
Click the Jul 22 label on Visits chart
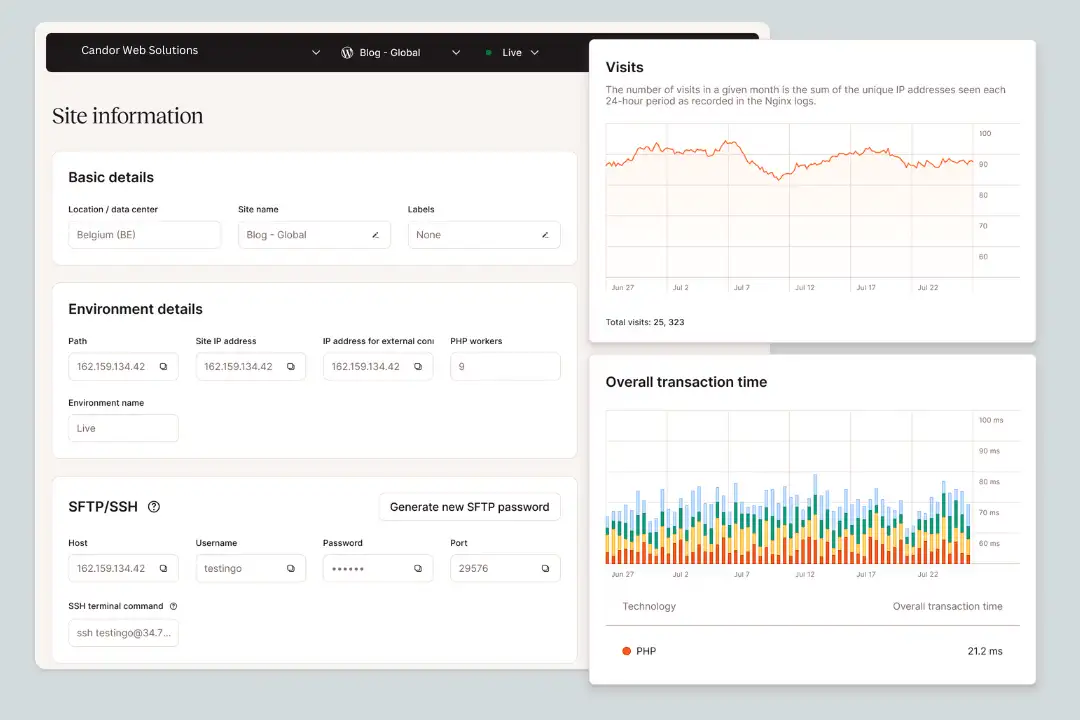(928, 287)
